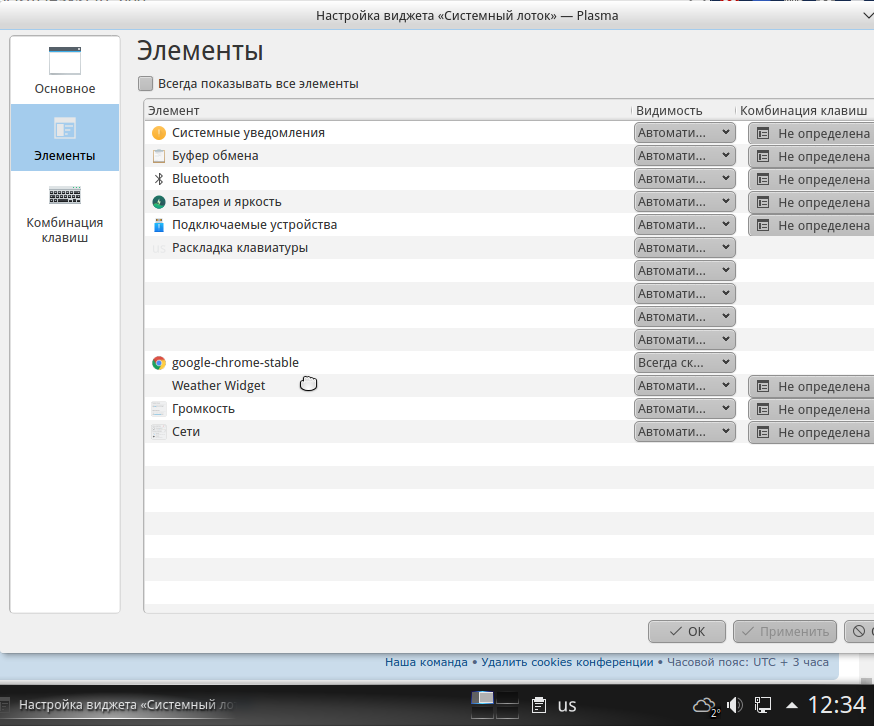Open visibility dropdown for Раскладка клавиатуры

click(684, 248)
